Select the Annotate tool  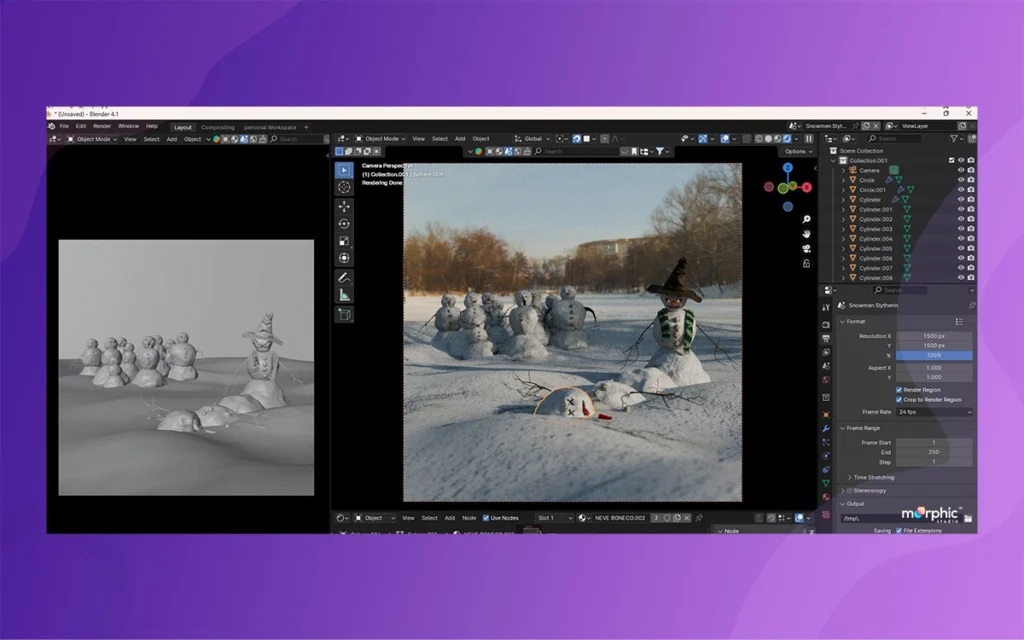point(344,278)
